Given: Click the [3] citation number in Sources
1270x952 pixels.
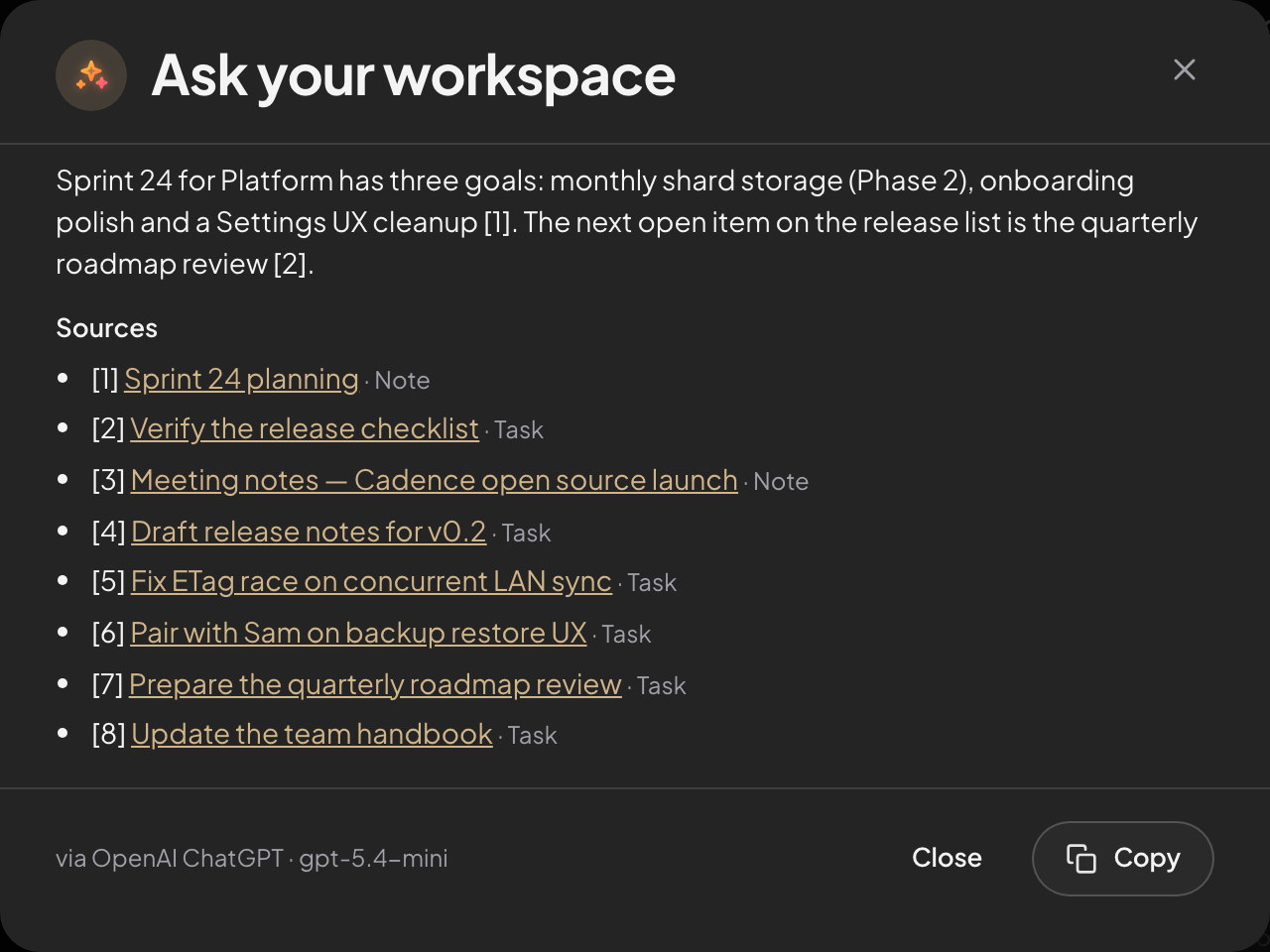Looking at the screenshot, I should pos(108,481).
